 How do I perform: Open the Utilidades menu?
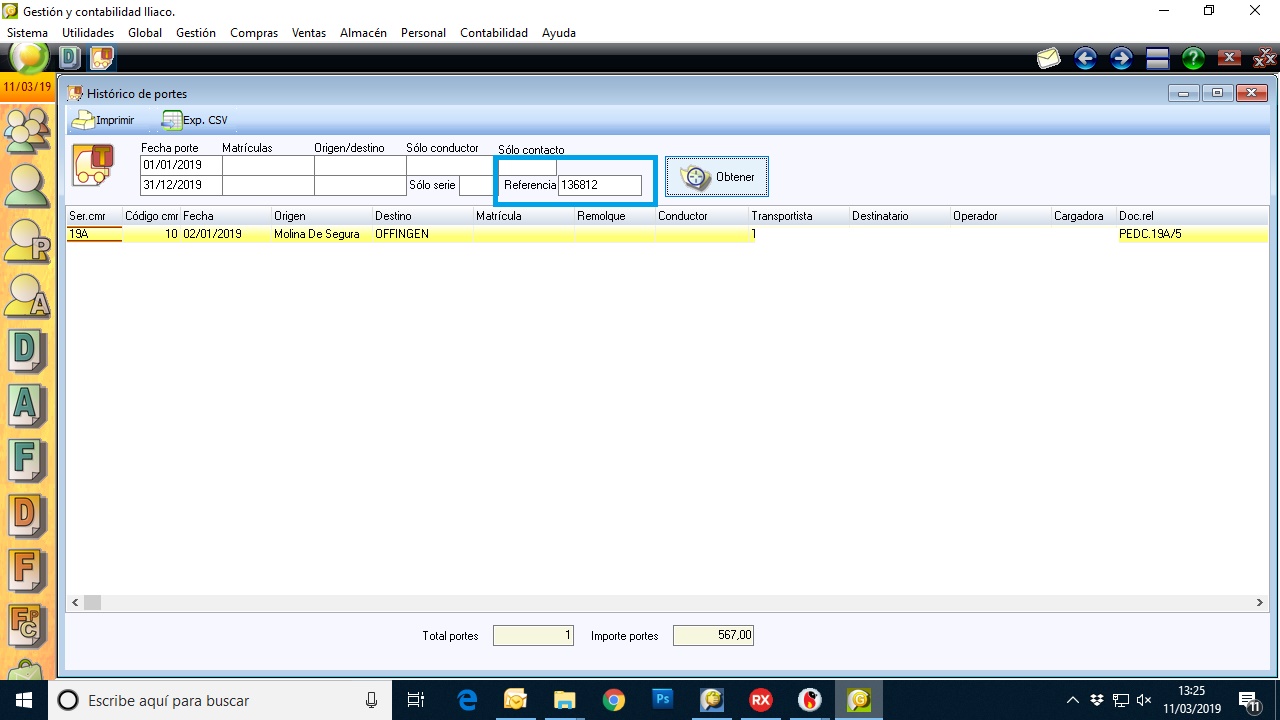pos(88,33)
